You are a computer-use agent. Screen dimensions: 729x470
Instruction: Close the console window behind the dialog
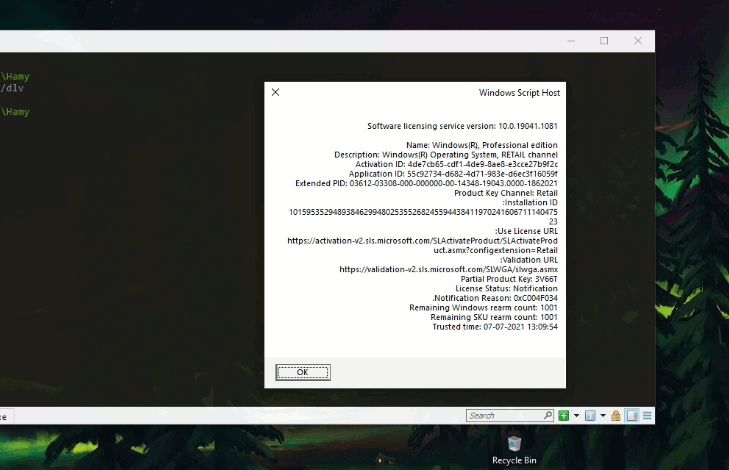point(638,41)
